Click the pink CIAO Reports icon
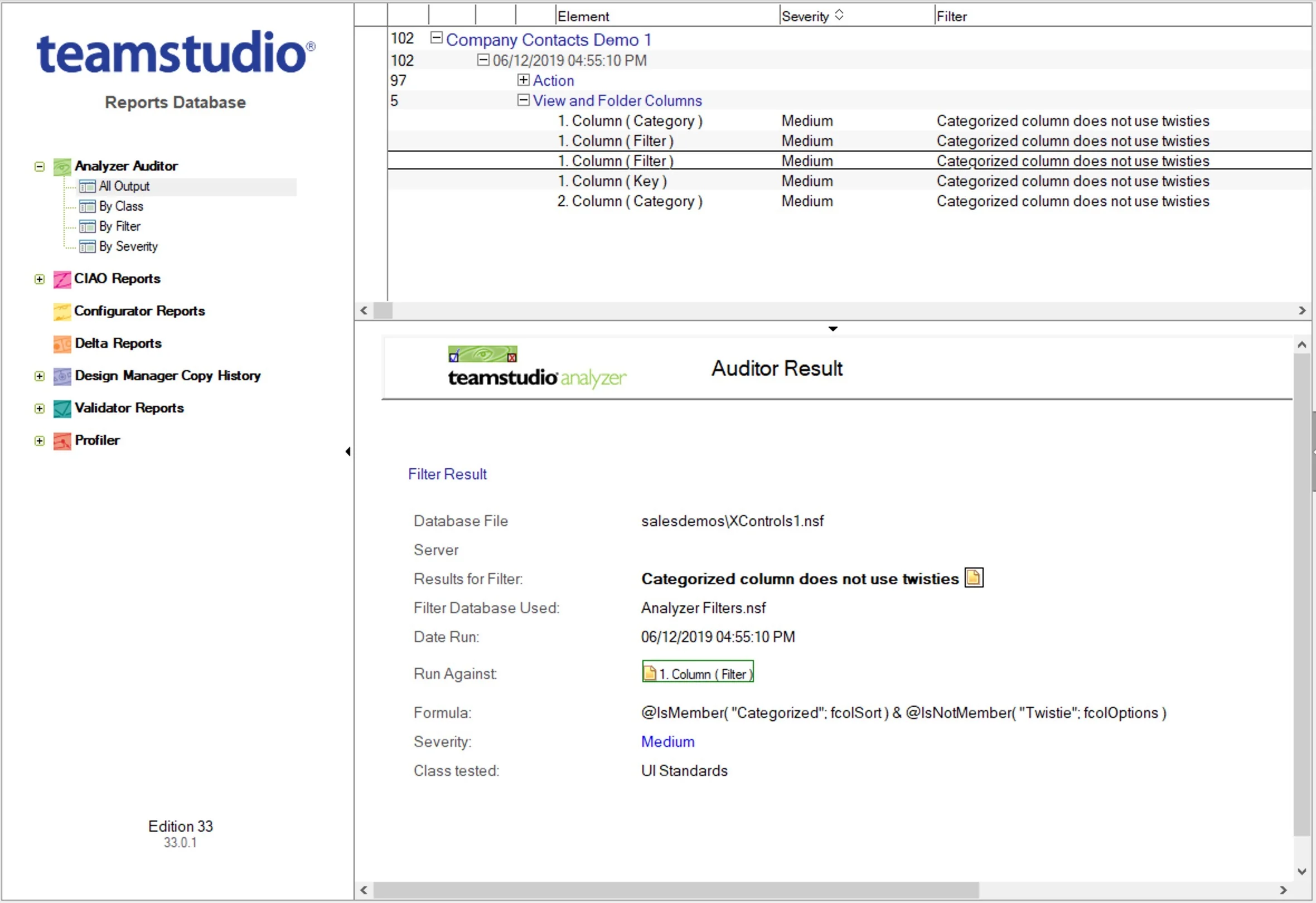The width and height of the screenshot is (1316, 903). [x=62, y=279]
